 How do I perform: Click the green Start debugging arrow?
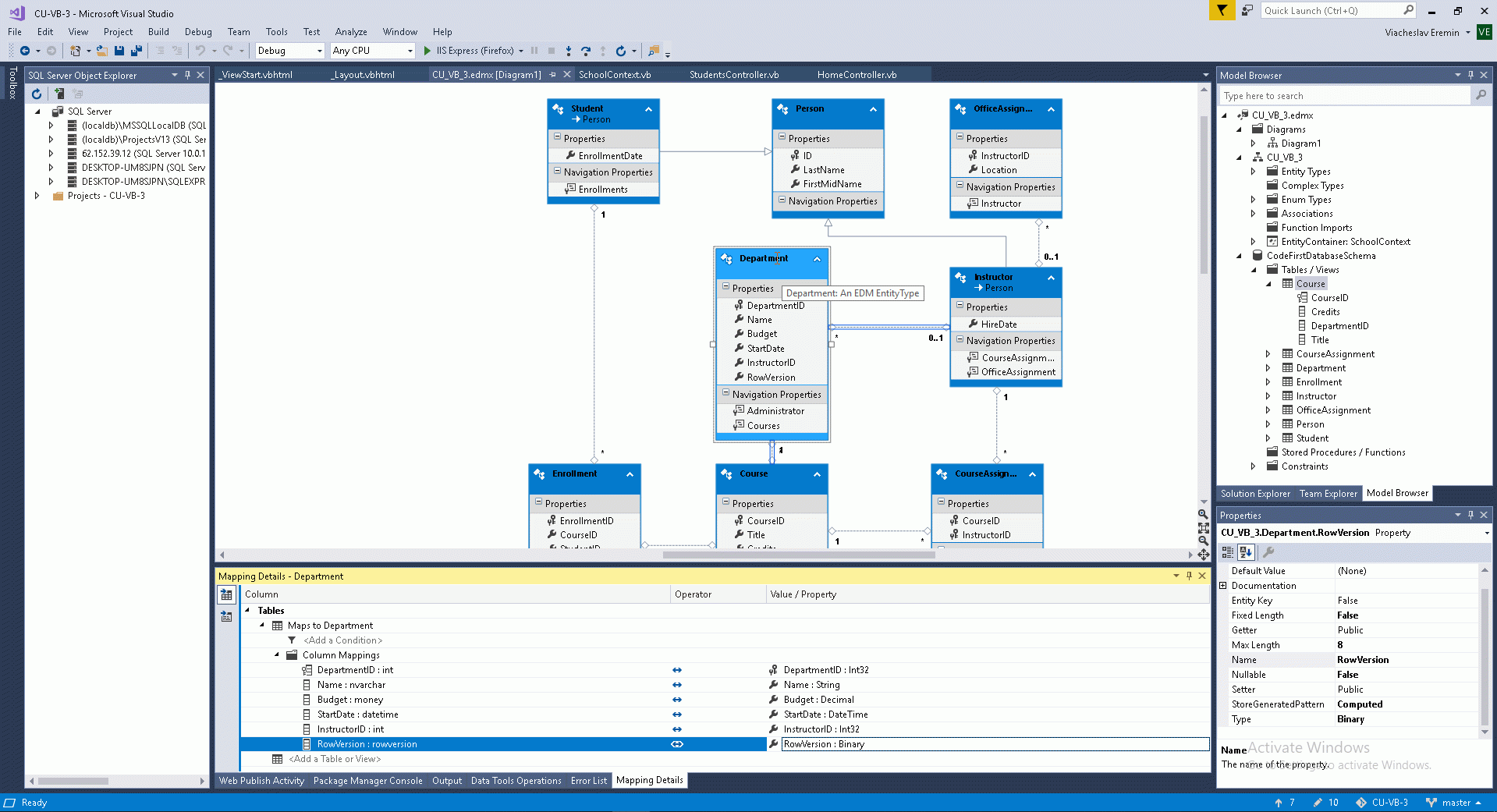point(427,51)
